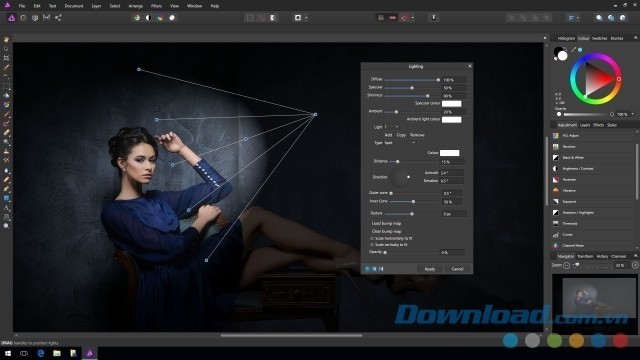Open the light Type dropdown
Image resolution: width=640 pixels, height=360 pixels.
(x=400, y=143)
